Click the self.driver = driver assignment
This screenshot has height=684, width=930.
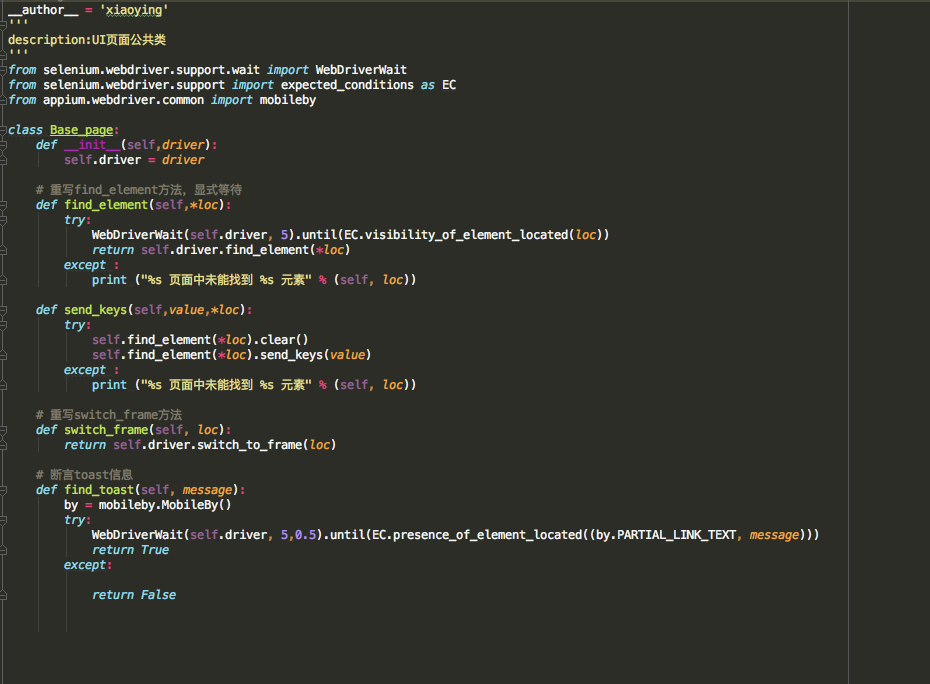tap(134, 160)
